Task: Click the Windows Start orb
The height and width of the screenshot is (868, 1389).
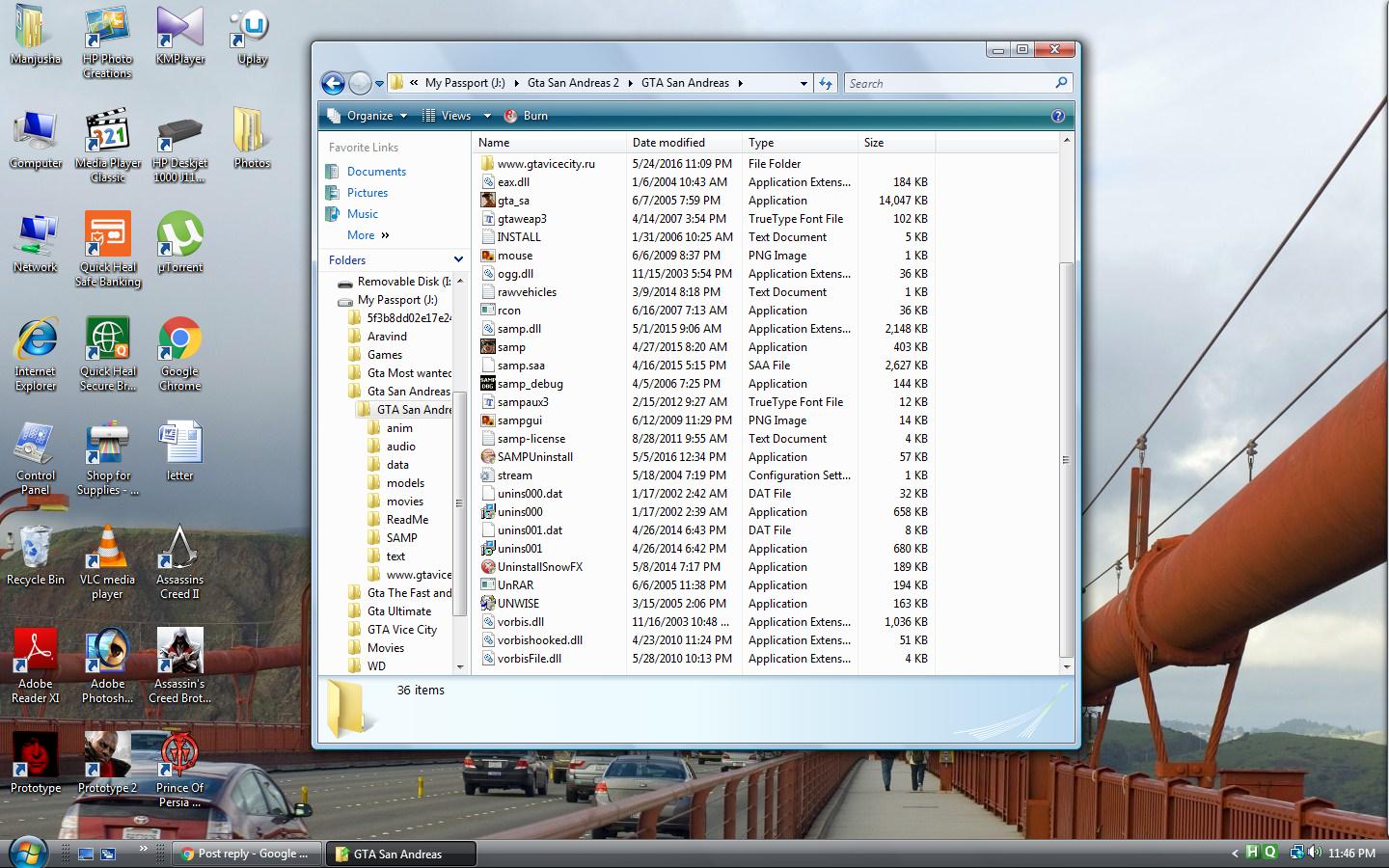Action: (27, 852)
